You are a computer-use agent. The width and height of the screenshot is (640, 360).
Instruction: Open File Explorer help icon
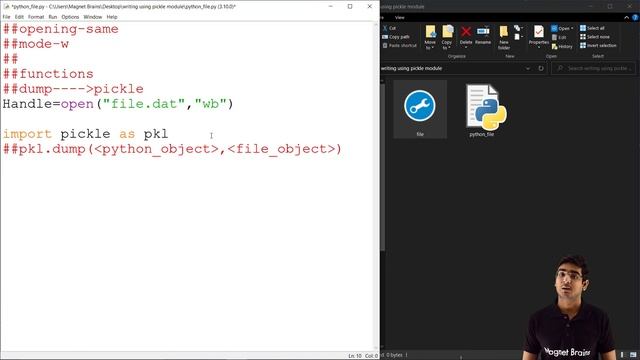coord(635,18)
